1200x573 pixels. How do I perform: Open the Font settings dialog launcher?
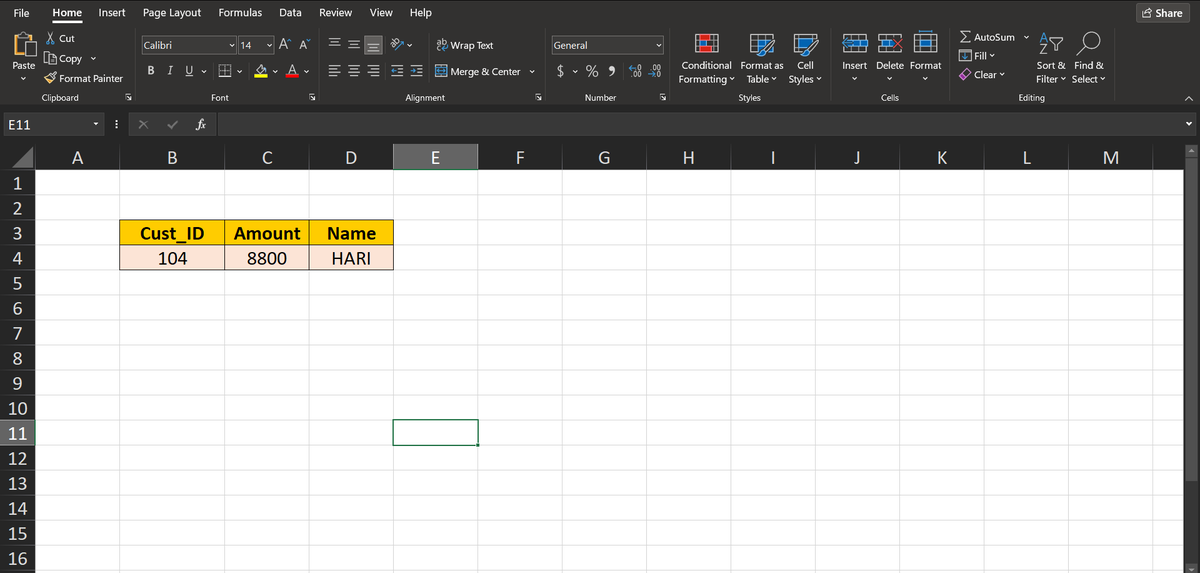tap(312, 98)
